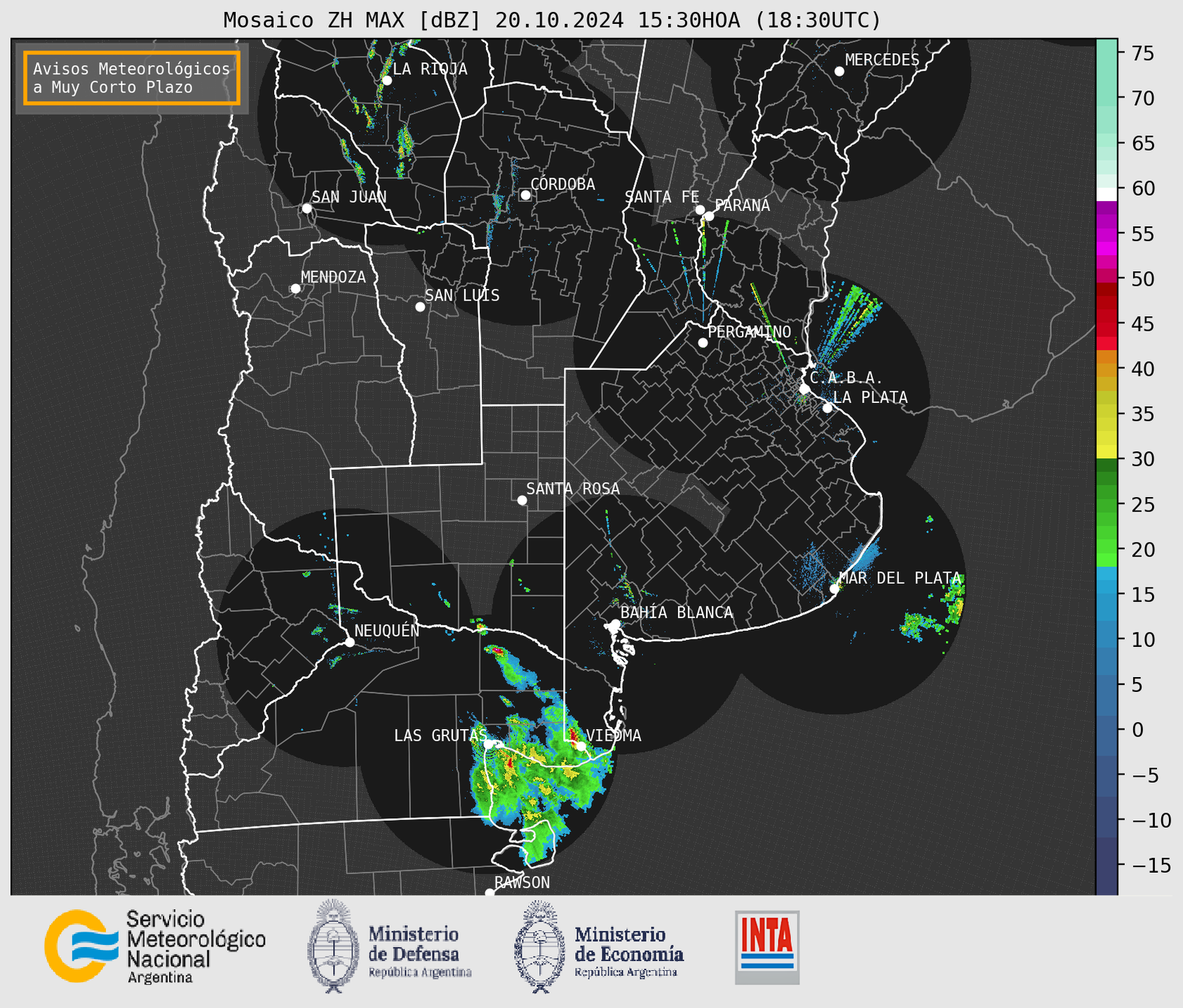1183x1008 pixels.
Task: Click the 18:30UTC timestamp in title
Action: 818,20
